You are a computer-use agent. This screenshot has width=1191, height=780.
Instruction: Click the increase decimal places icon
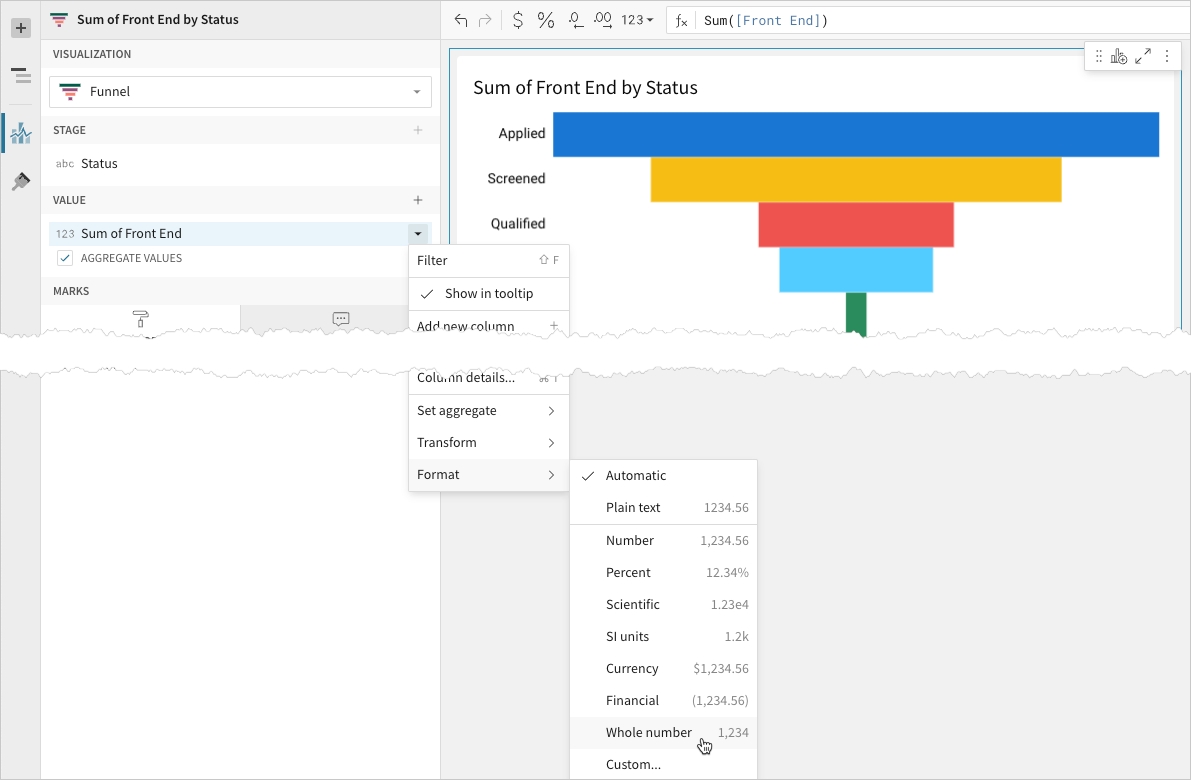coord(603,20)
